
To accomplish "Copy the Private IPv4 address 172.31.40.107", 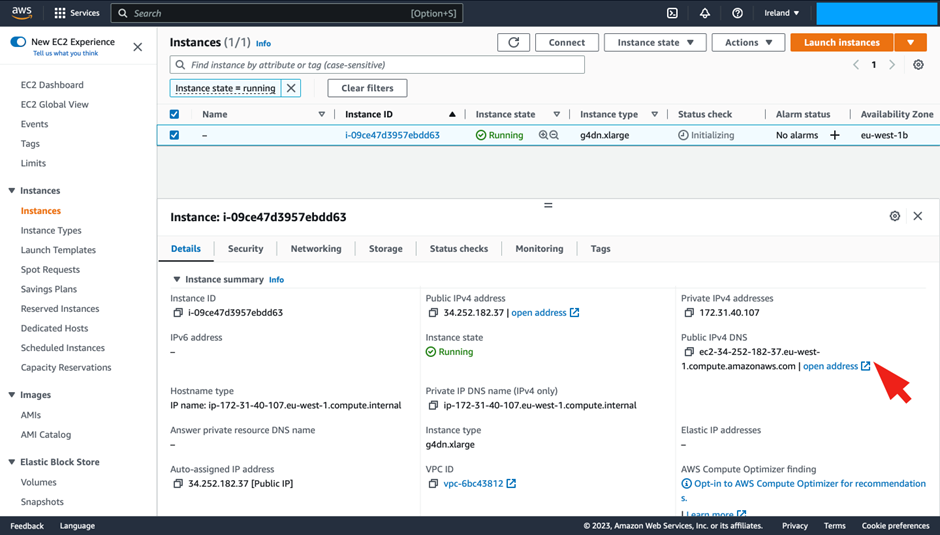I will click(x=689, y=312).
